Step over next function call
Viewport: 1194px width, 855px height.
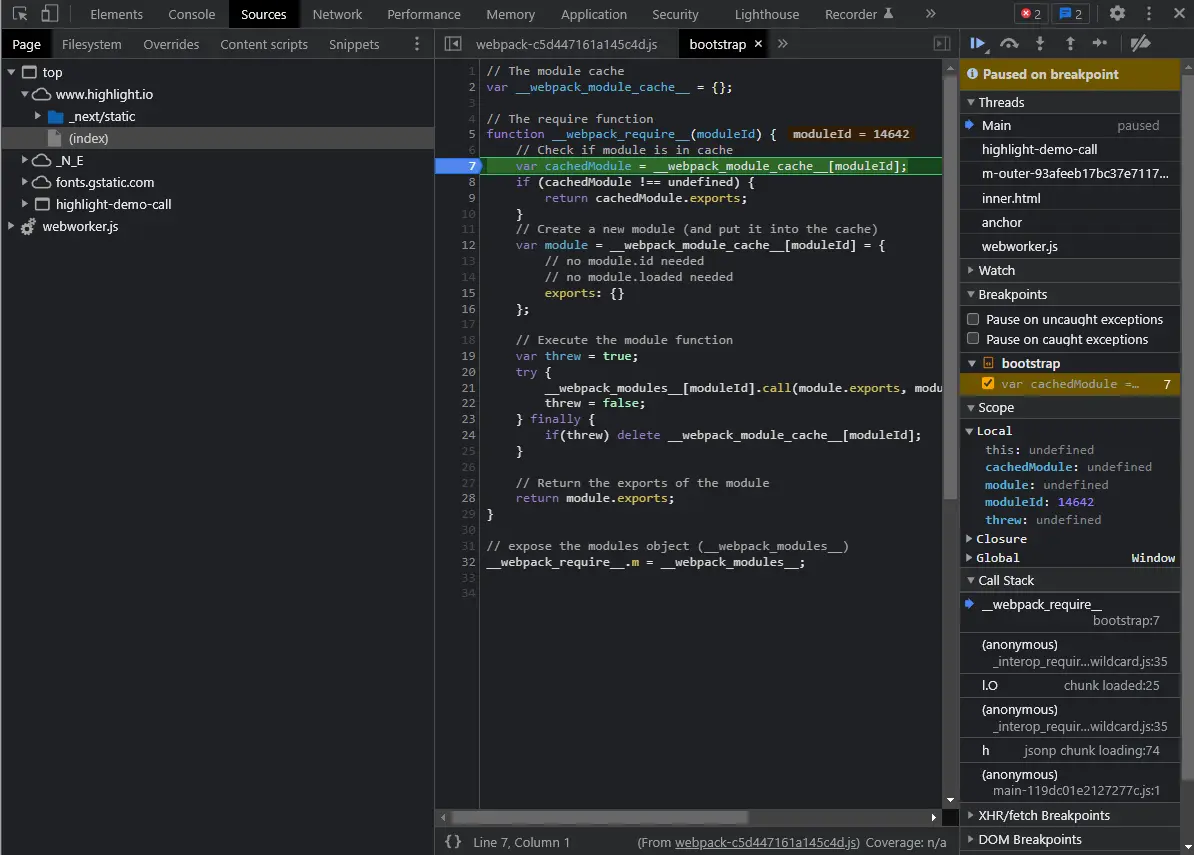click(1009, 43)
